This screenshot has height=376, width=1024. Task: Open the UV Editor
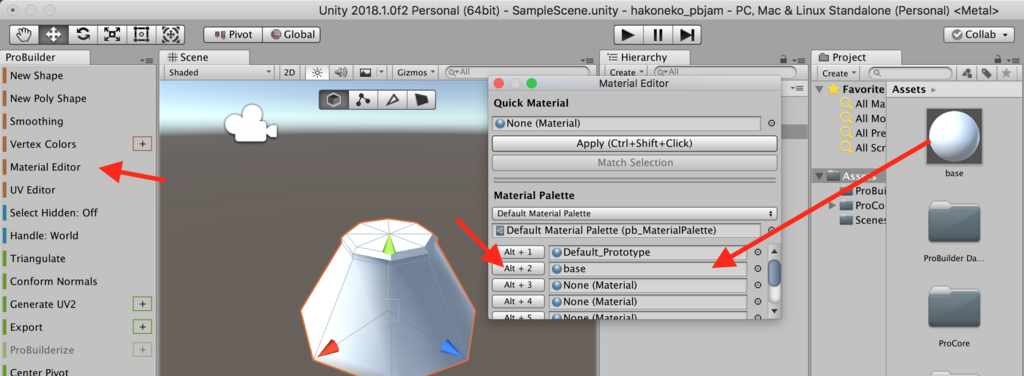(33, 190)
